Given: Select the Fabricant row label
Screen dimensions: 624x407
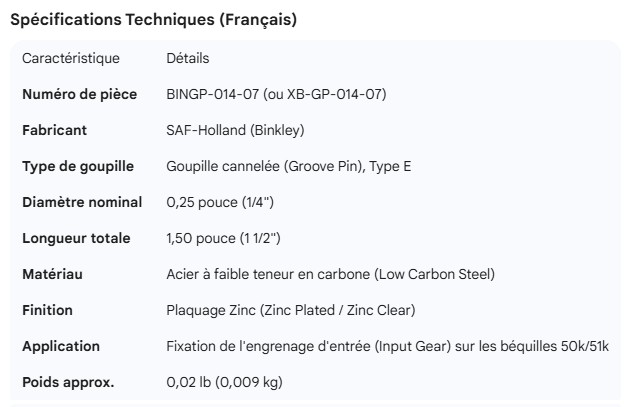Looking at the screenshot, I should pos(55,131).
